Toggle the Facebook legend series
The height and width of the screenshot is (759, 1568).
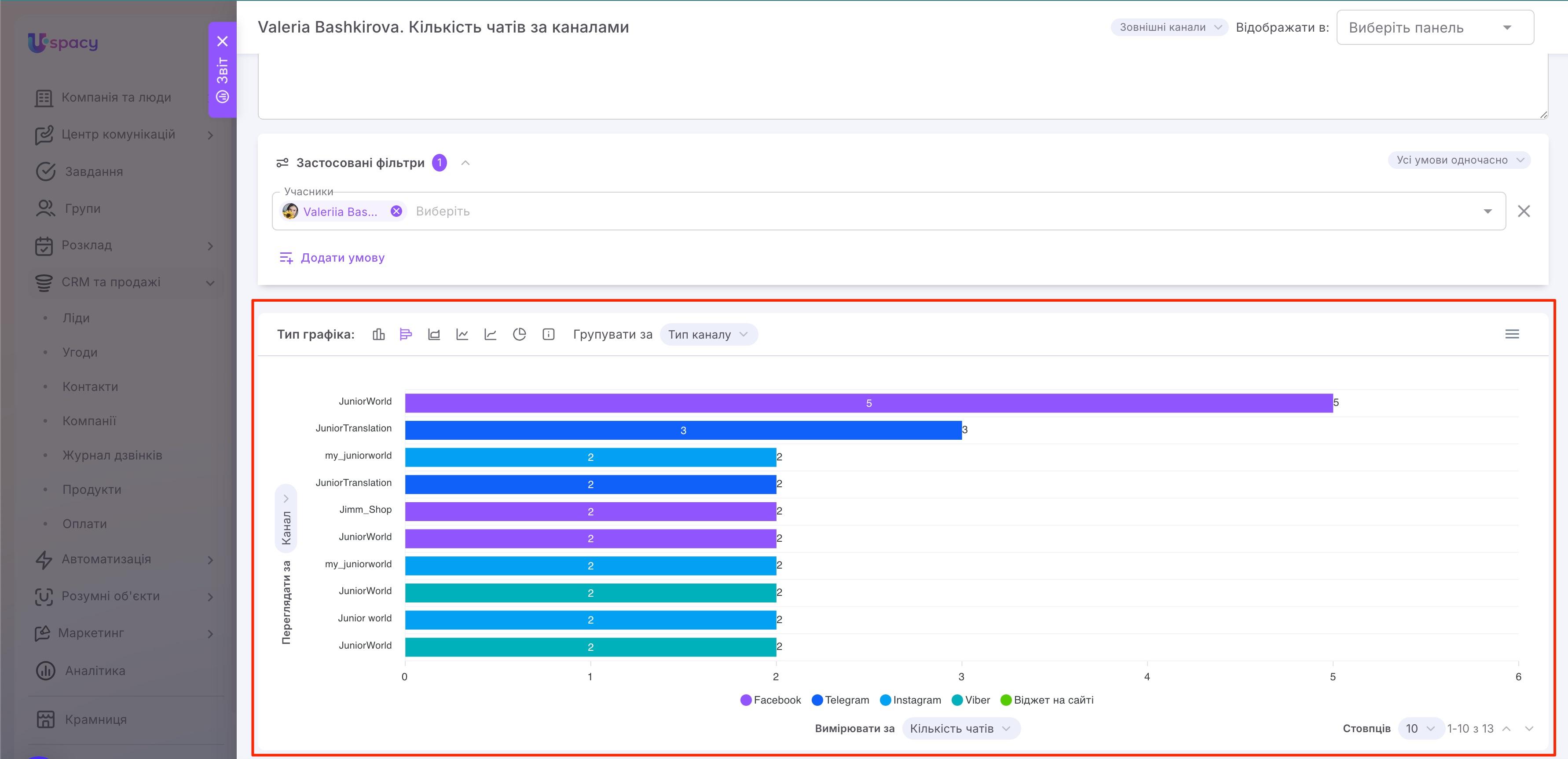(x=771, y=700)
